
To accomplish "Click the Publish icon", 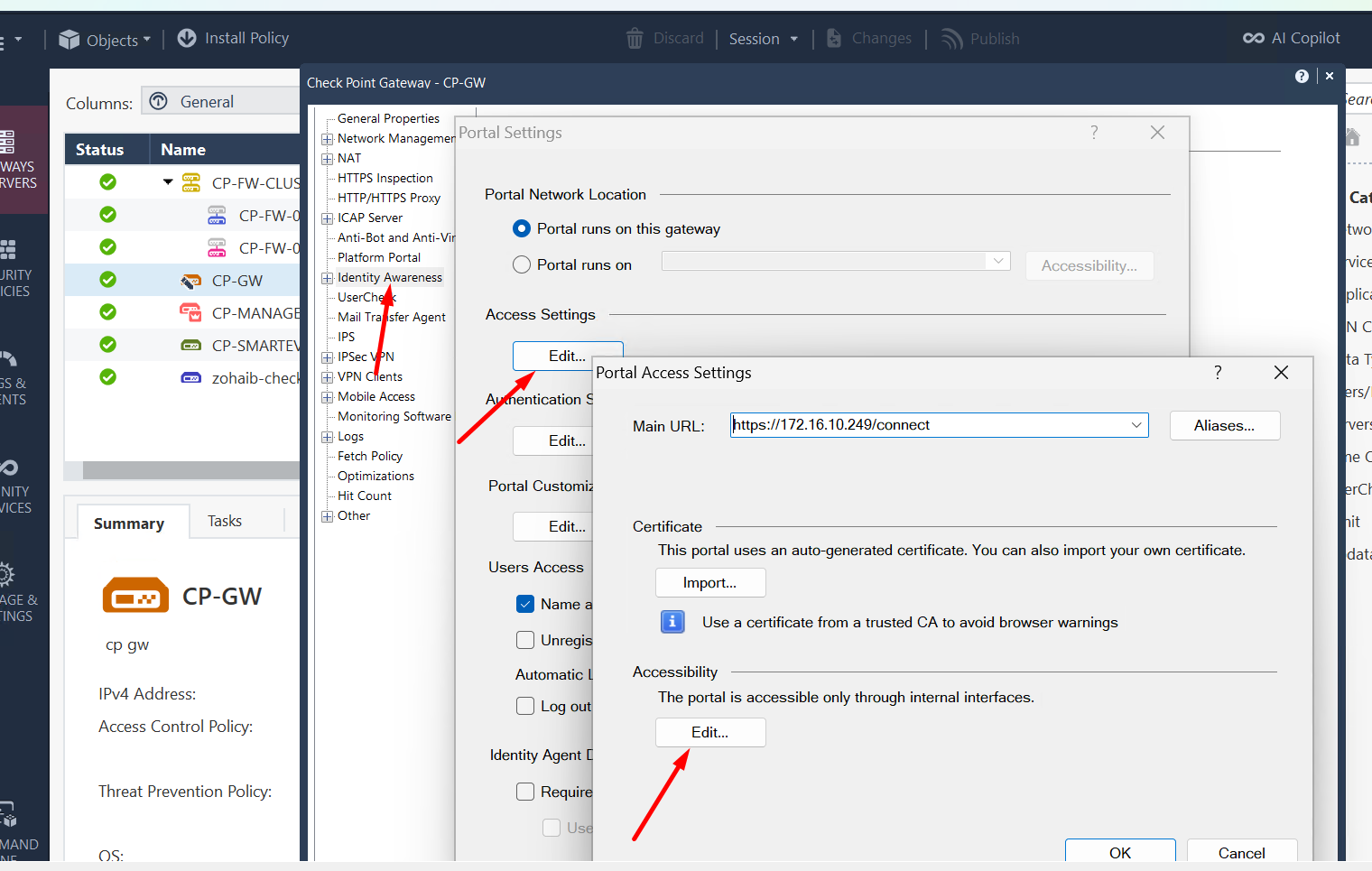I will click(951, 39).
